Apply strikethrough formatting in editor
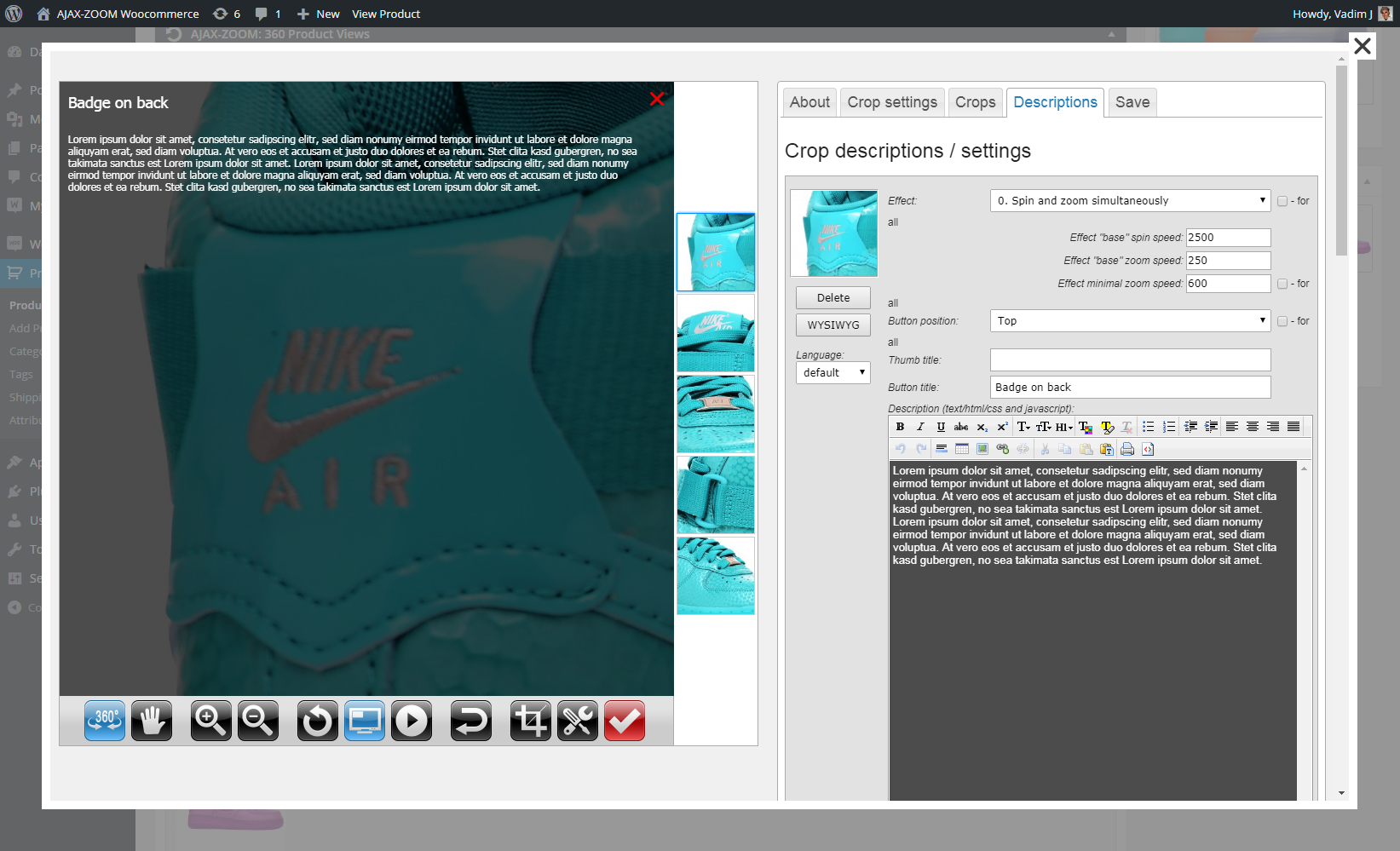The height and width of the screenshot is (851, 1400). point(961,427)
